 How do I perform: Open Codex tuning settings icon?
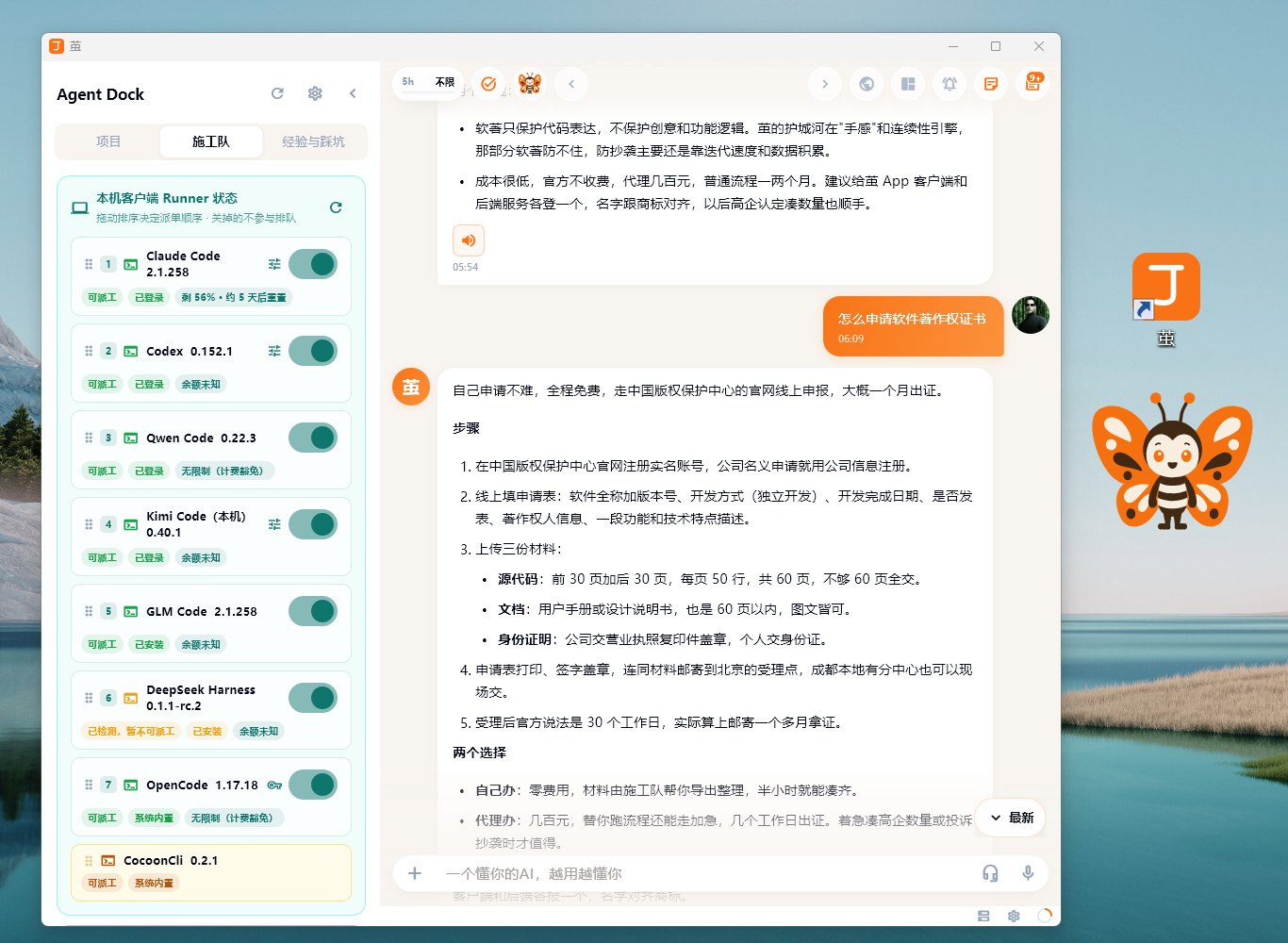[274, 351]
